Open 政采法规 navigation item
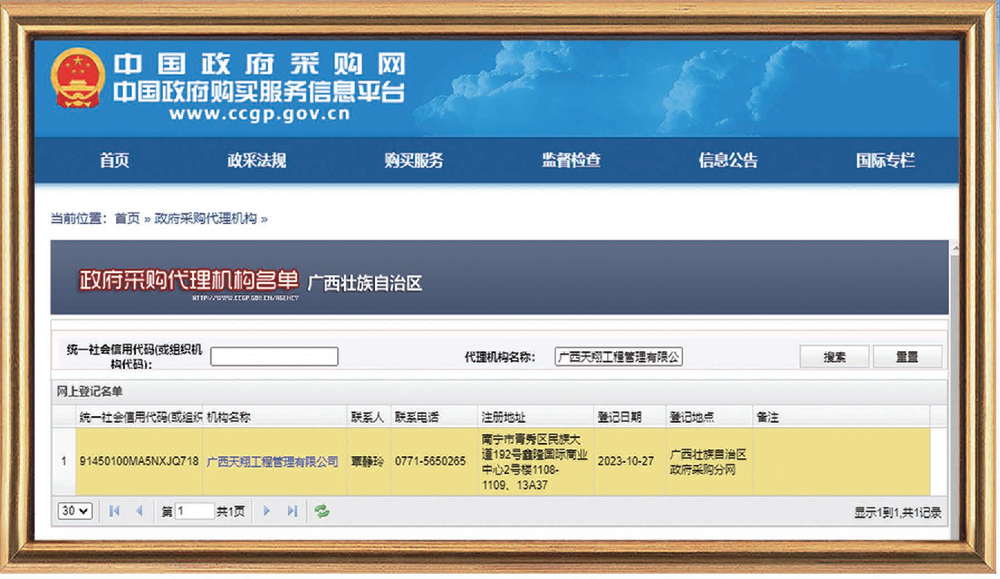This screenshot has width=1000, height=579. coord(256,160)
